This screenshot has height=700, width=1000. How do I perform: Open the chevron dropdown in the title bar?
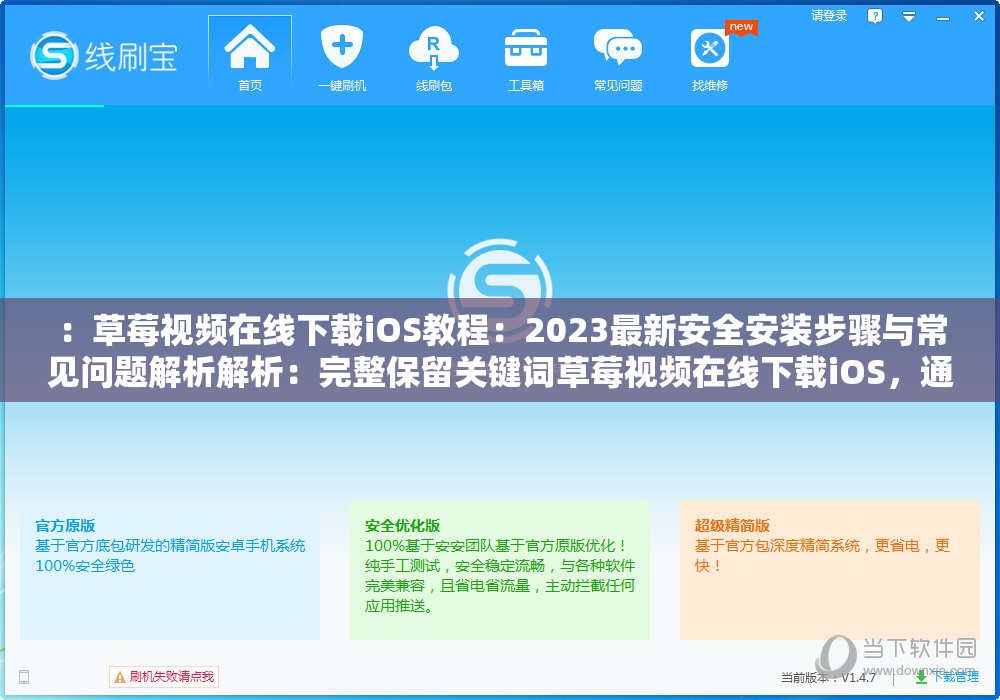pos(908,16)
